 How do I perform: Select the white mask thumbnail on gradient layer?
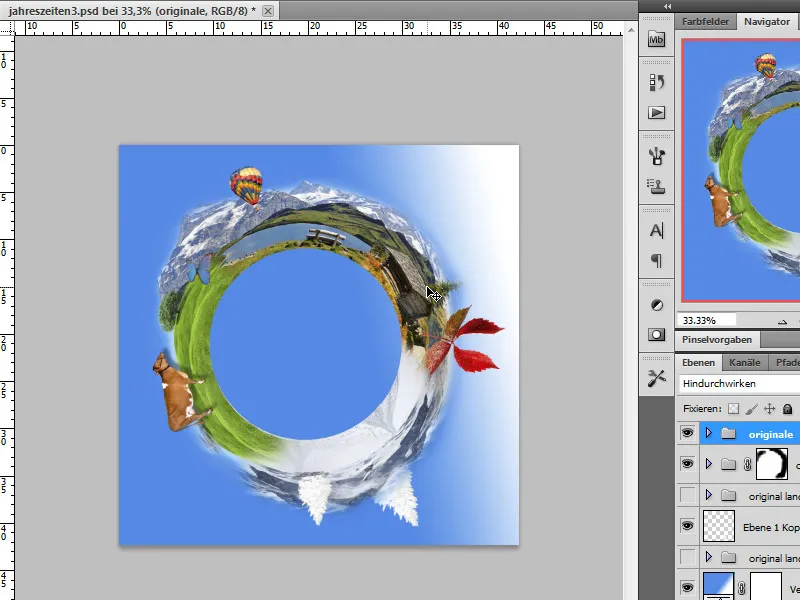tap(766, 586)
